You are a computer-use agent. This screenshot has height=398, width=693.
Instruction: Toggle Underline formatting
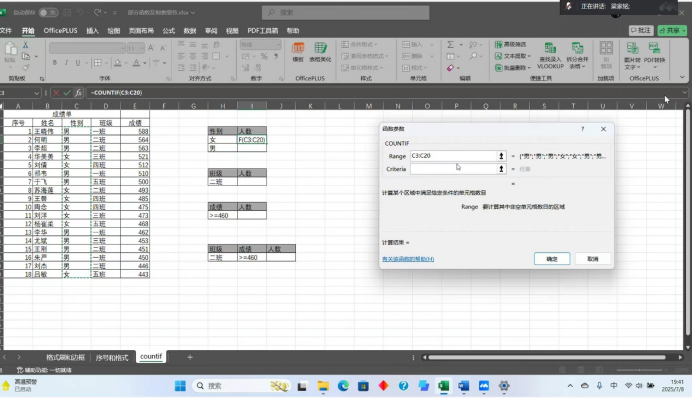(x=78, y=63)
